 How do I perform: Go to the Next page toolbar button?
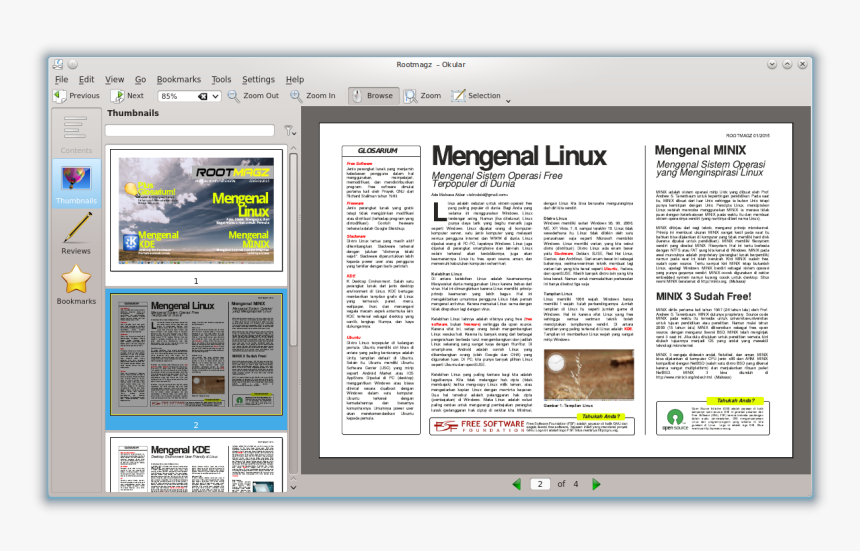pyautogui.click(x=127, y=95)
